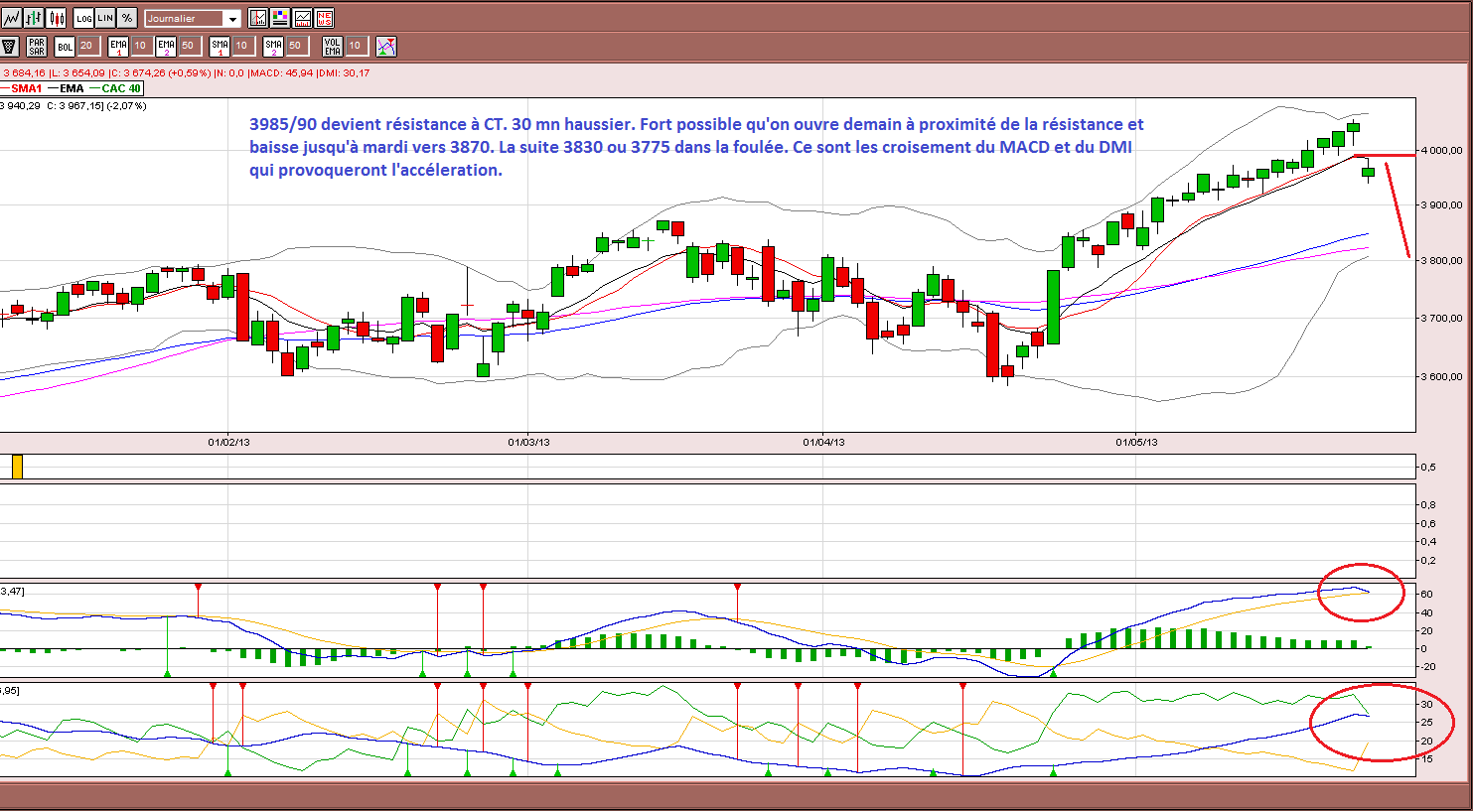The width and height of the screenshot is (1473, 812).
Task: Click the 01/02/13 date axis label
Action: [x=228, y=442]
